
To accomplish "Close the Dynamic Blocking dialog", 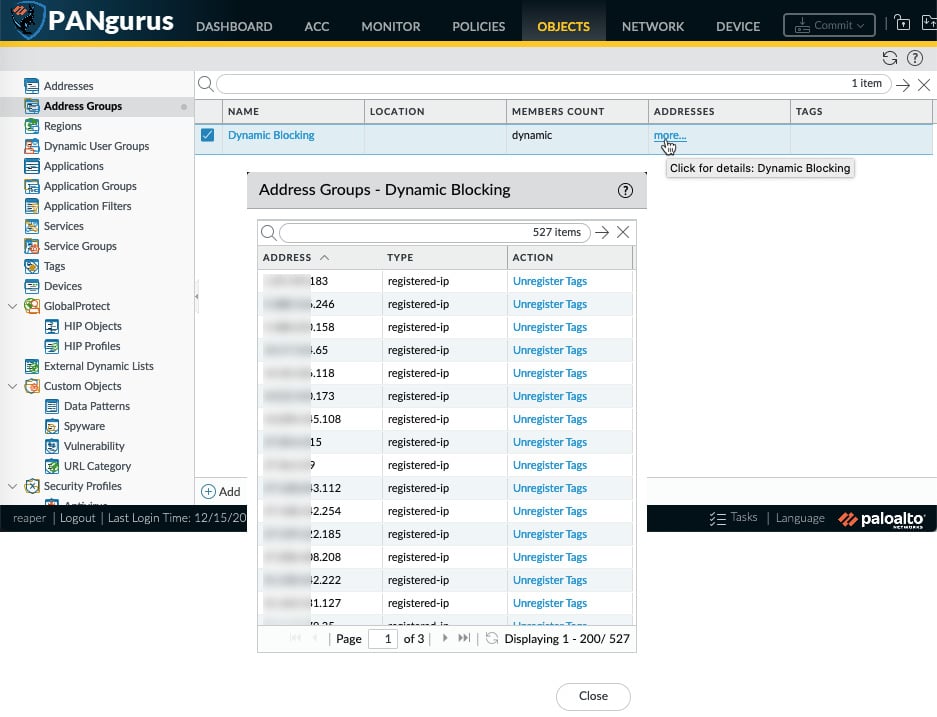I will tap(593, 696).
